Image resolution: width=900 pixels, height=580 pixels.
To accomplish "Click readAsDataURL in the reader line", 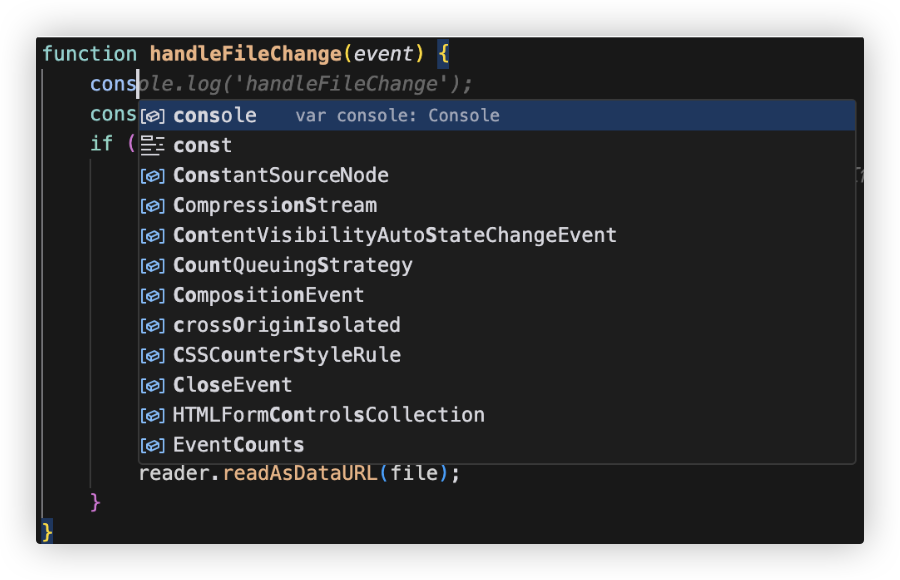I will 300,473.
